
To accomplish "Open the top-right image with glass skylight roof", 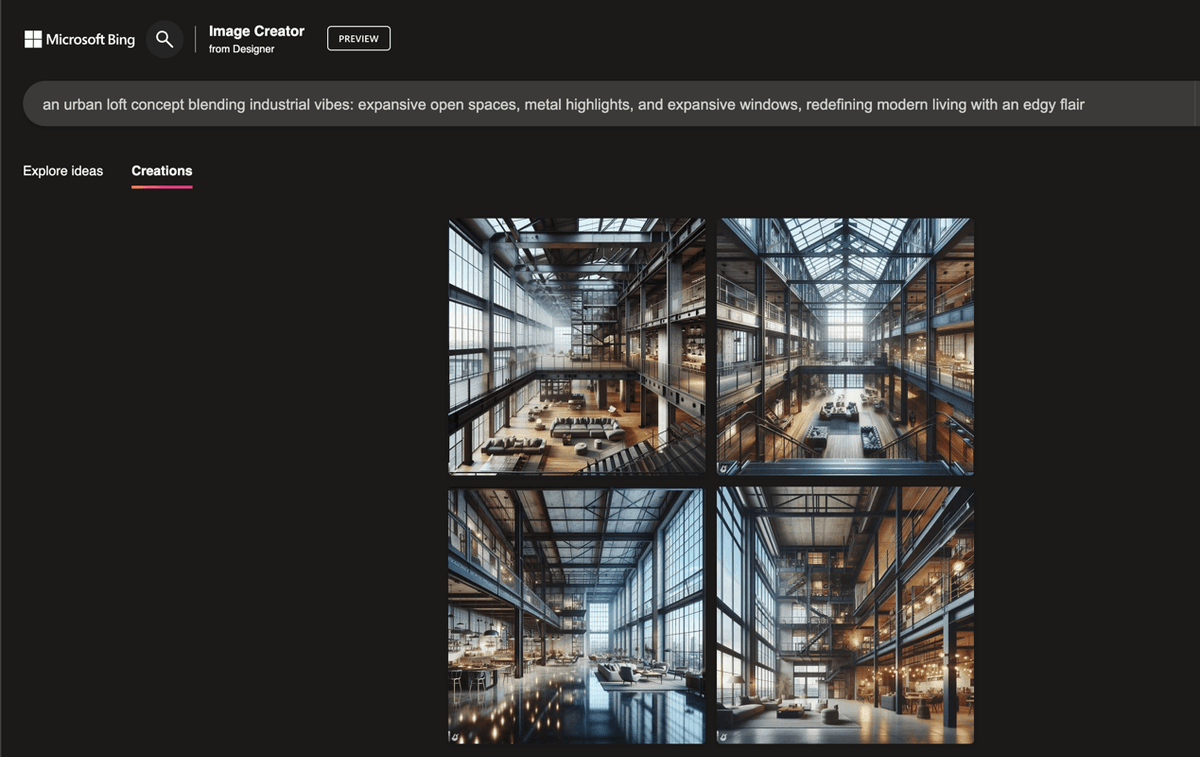I will pos(845,346).
